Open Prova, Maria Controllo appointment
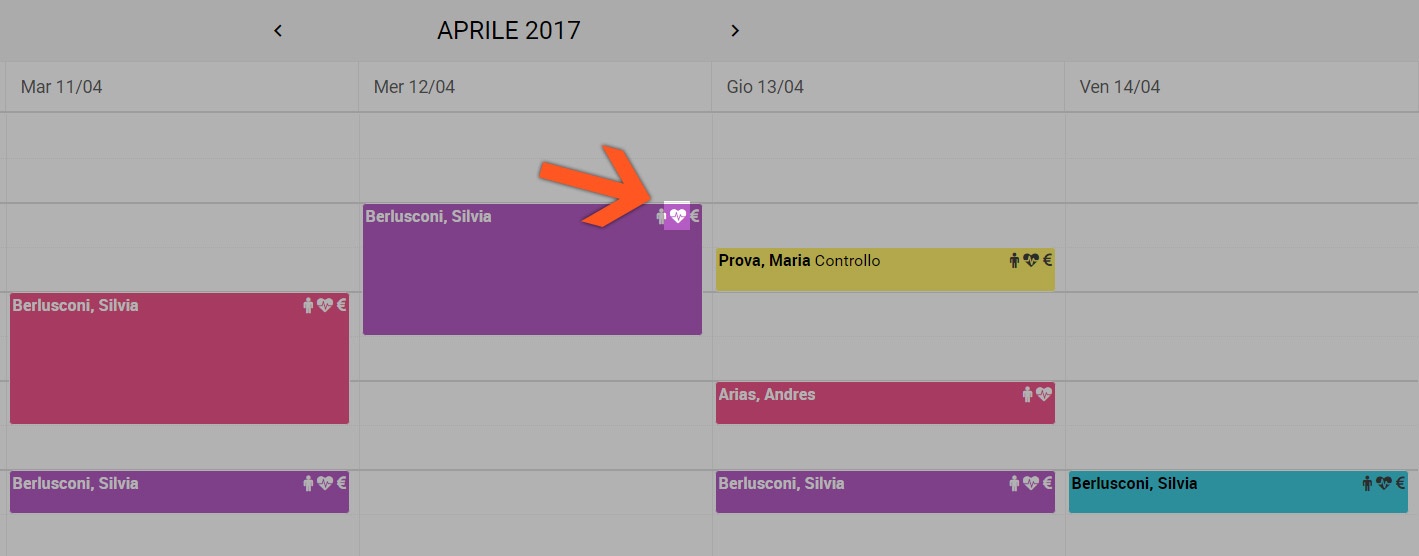 tap(885, 269)
